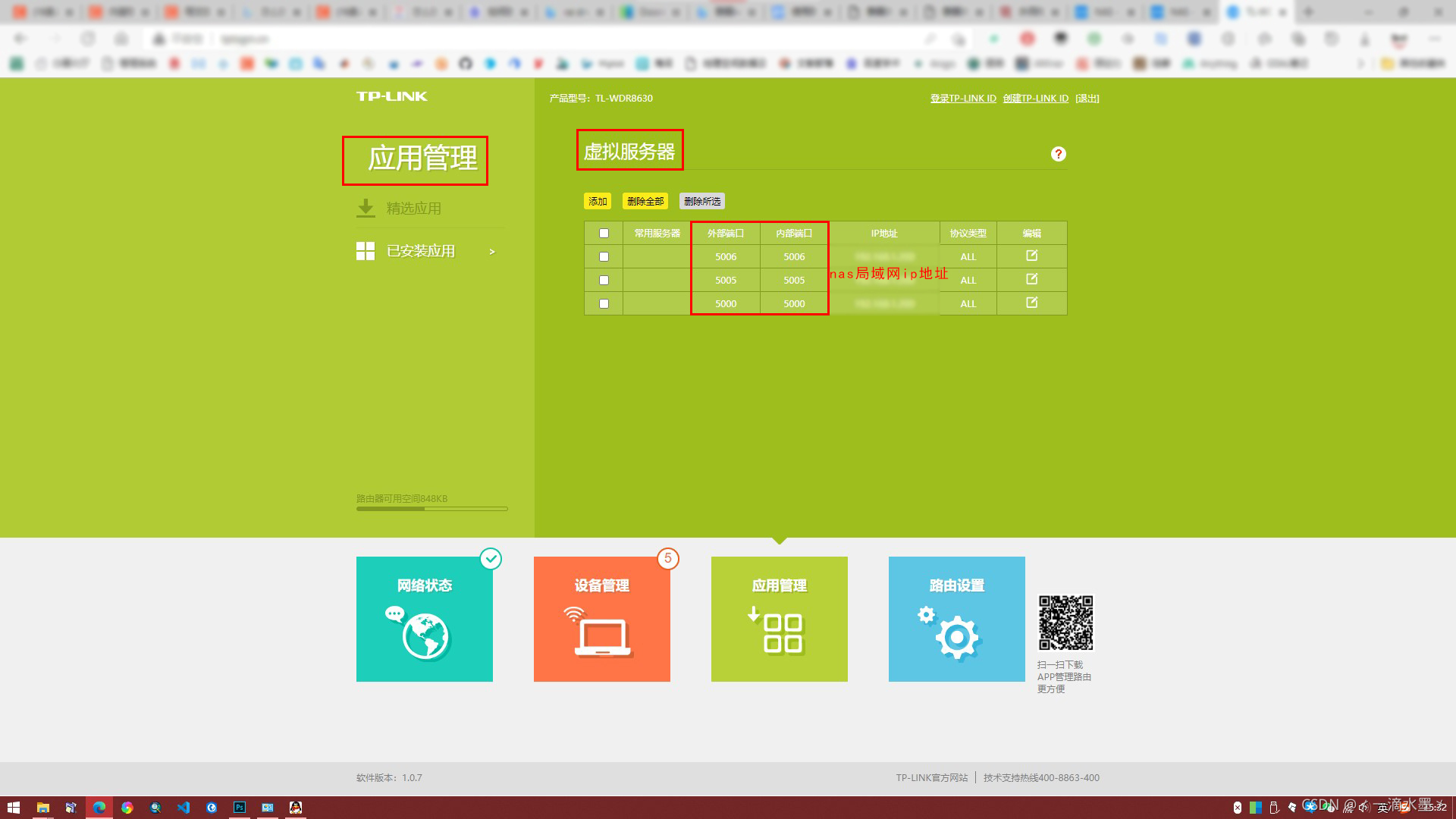
Task: Expand 已安装应用 with the arrow
Action: click(x=492, y=252)
